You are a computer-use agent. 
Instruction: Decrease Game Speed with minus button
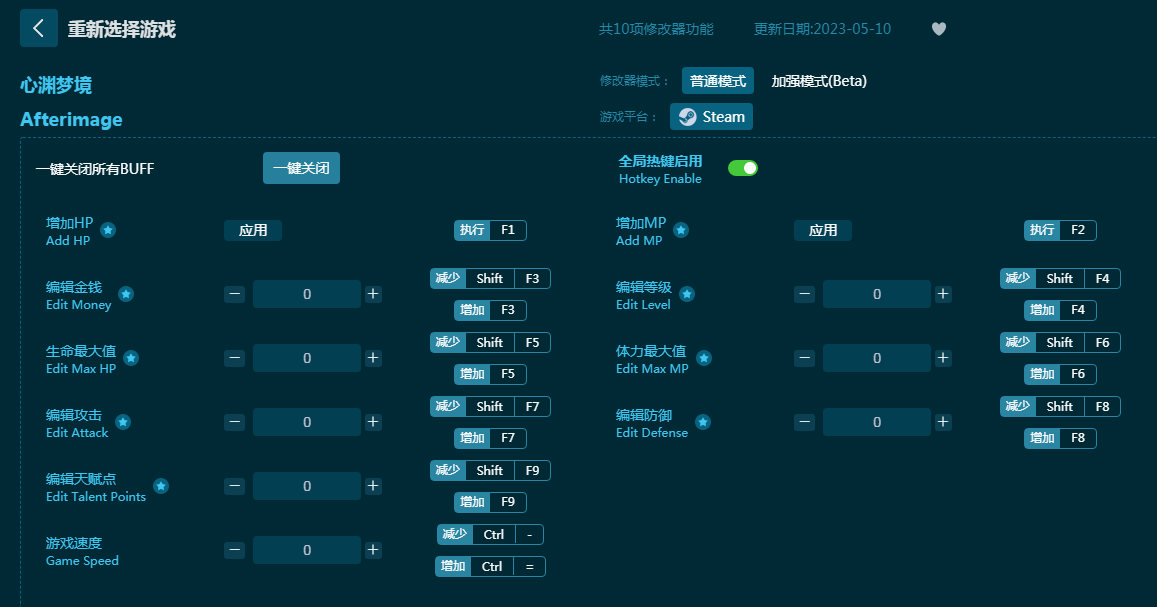click(234, 550)
